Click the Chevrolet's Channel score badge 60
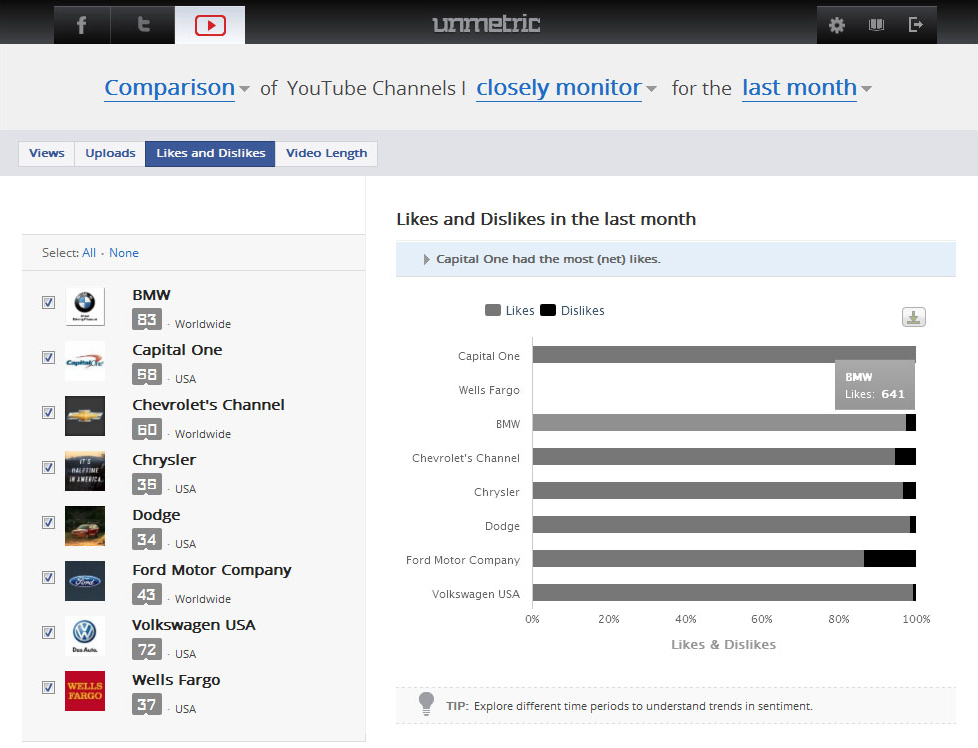Image resolution: width=978 pixels, height=748 pixels. [147, 429]
